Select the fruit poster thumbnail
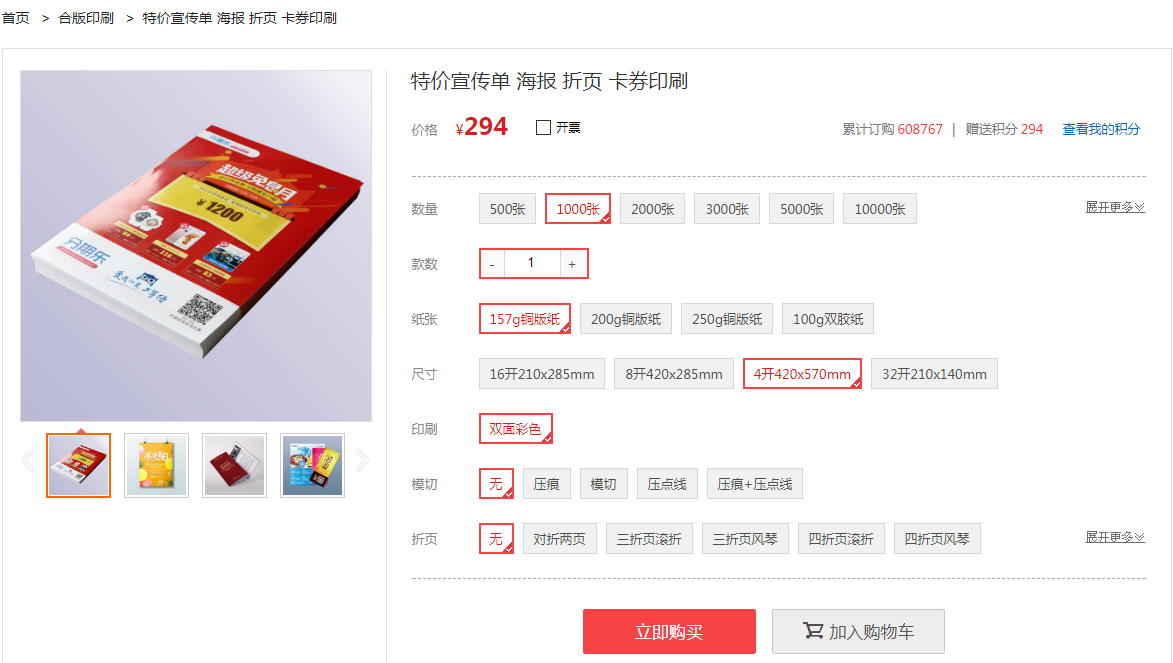The image size is (1173, 663). [x=156, y=465]
